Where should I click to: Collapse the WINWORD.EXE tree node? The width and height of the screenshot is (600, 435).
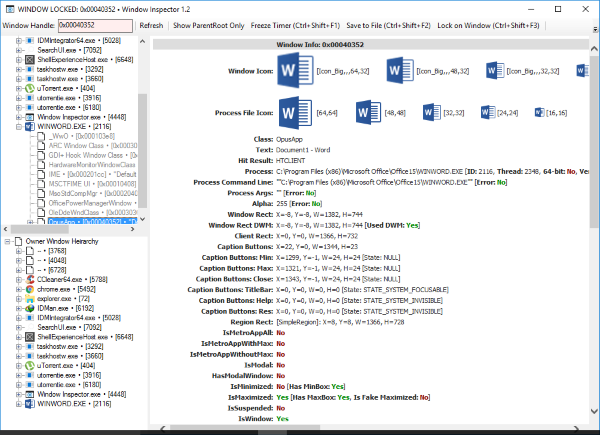click(18, 127)
